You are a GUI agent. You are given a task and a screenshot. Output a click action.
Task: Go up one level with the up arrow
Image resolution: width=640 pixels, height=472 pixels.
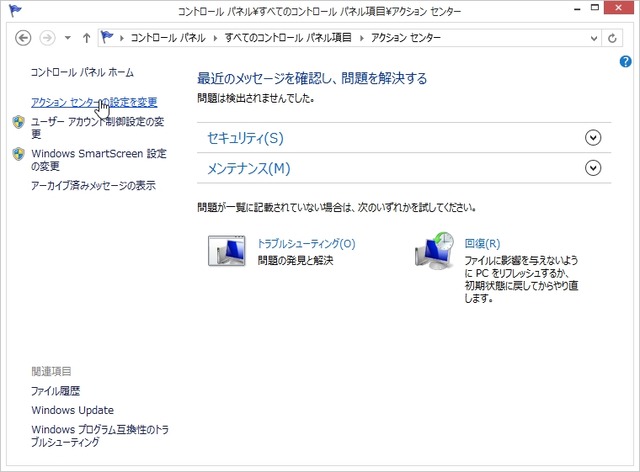pyautogui.click(x=86, y=38)
